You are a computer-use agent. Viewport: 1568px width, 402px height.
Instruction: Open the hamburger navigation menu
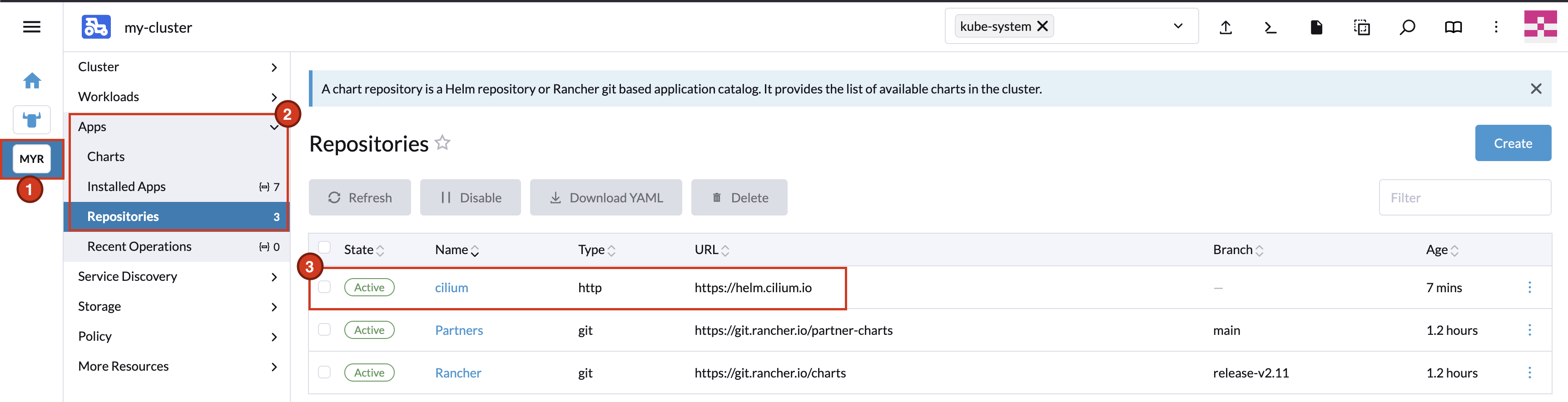(32, 27)
